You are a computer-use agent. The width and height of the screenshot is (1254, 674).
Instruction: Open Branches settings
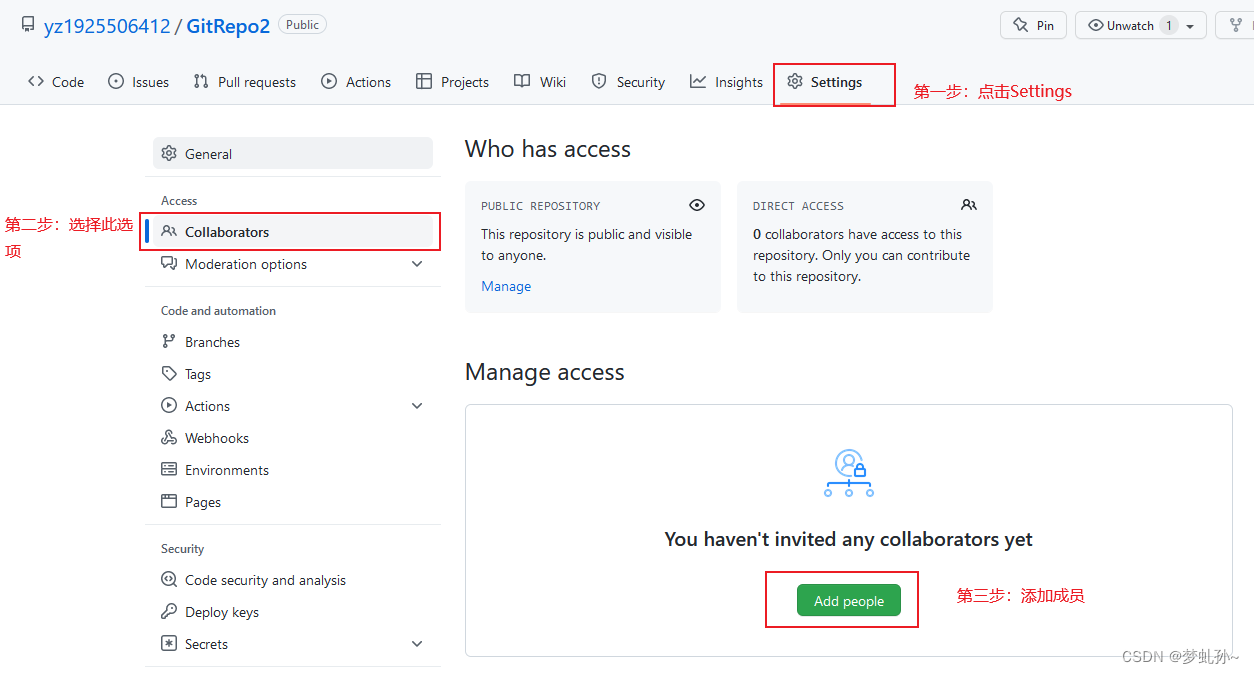point(293,342)
